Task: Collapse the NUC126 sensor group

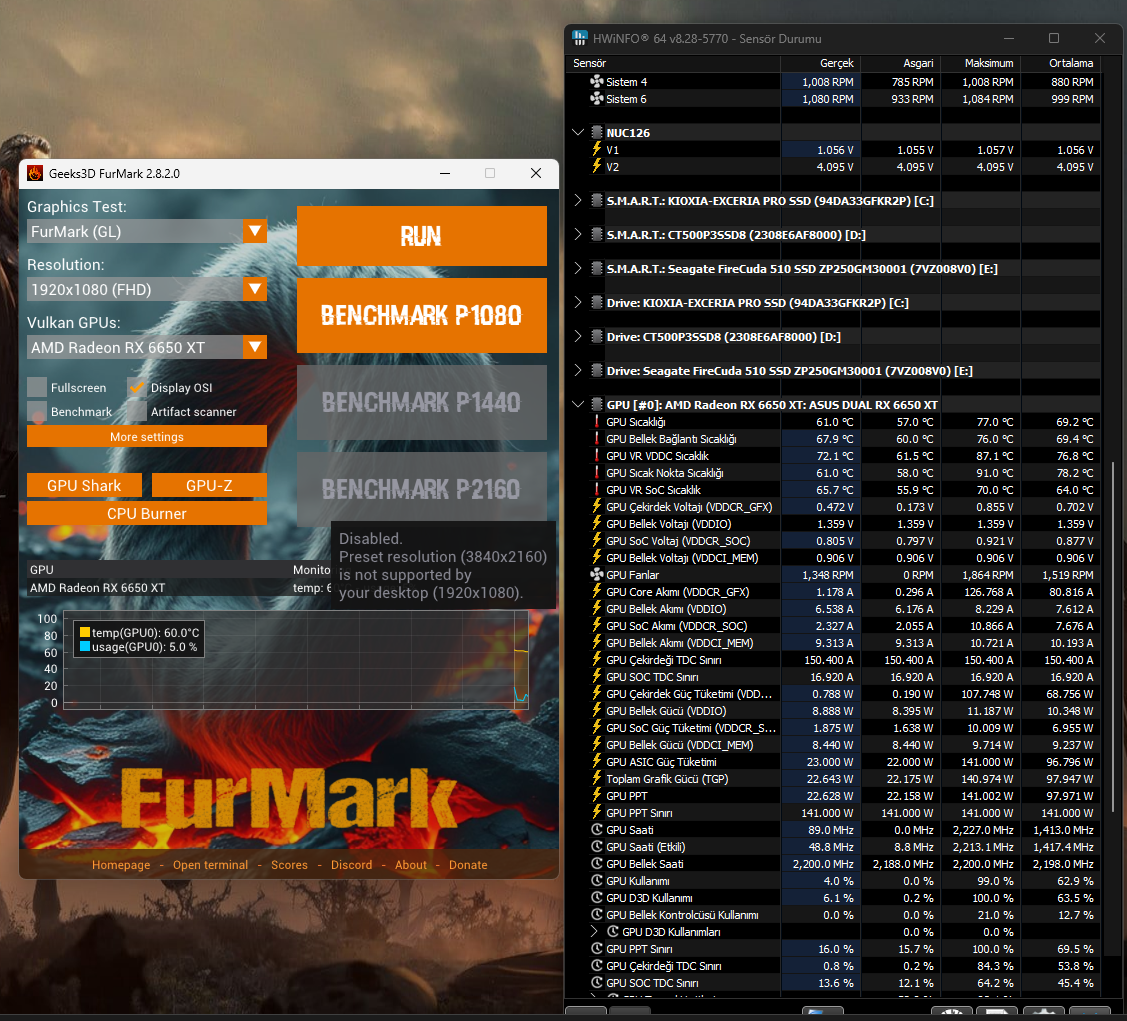Action: point(578,132)
